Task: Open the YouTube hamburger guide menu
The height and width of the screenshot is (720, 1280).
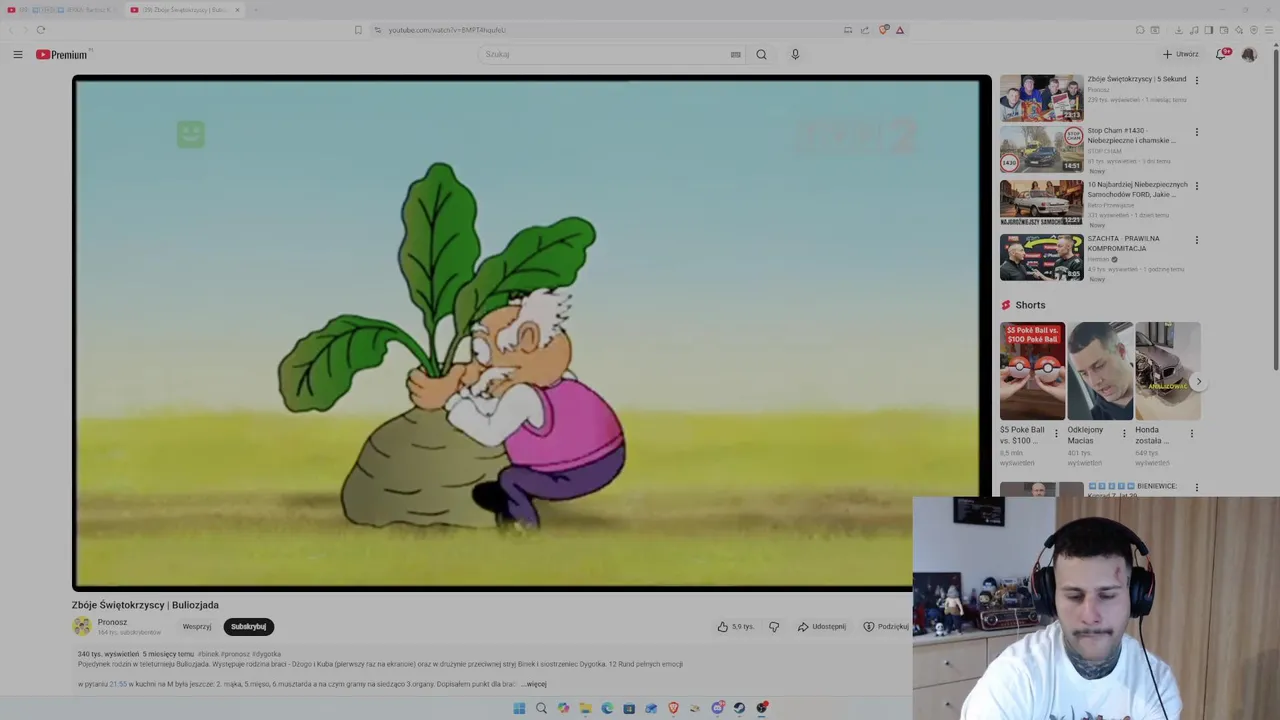Action: coord(18,55)
